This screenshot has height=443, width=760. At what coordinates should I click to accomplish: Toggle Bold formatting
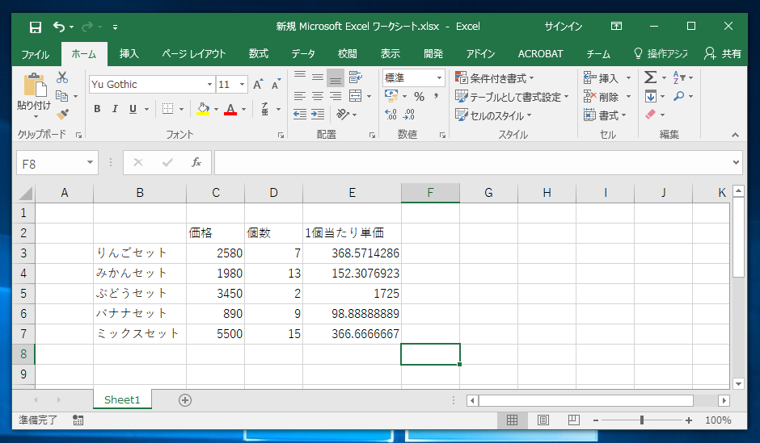tap(97, 109)
